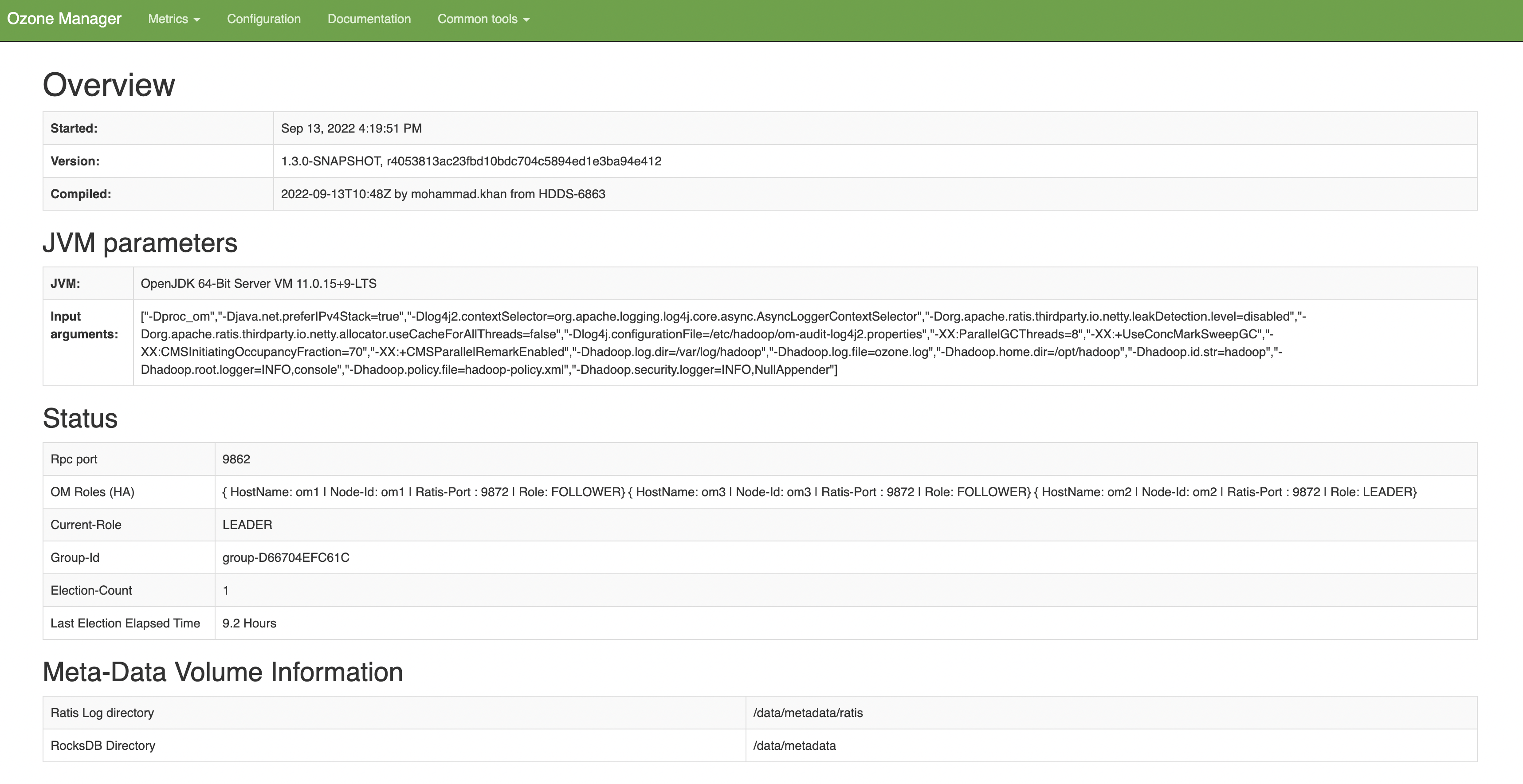The height and width of the screenshot is (784, 1523).
Task: Click the Last Election Elapsed Time value
Action: pos(249,623)
